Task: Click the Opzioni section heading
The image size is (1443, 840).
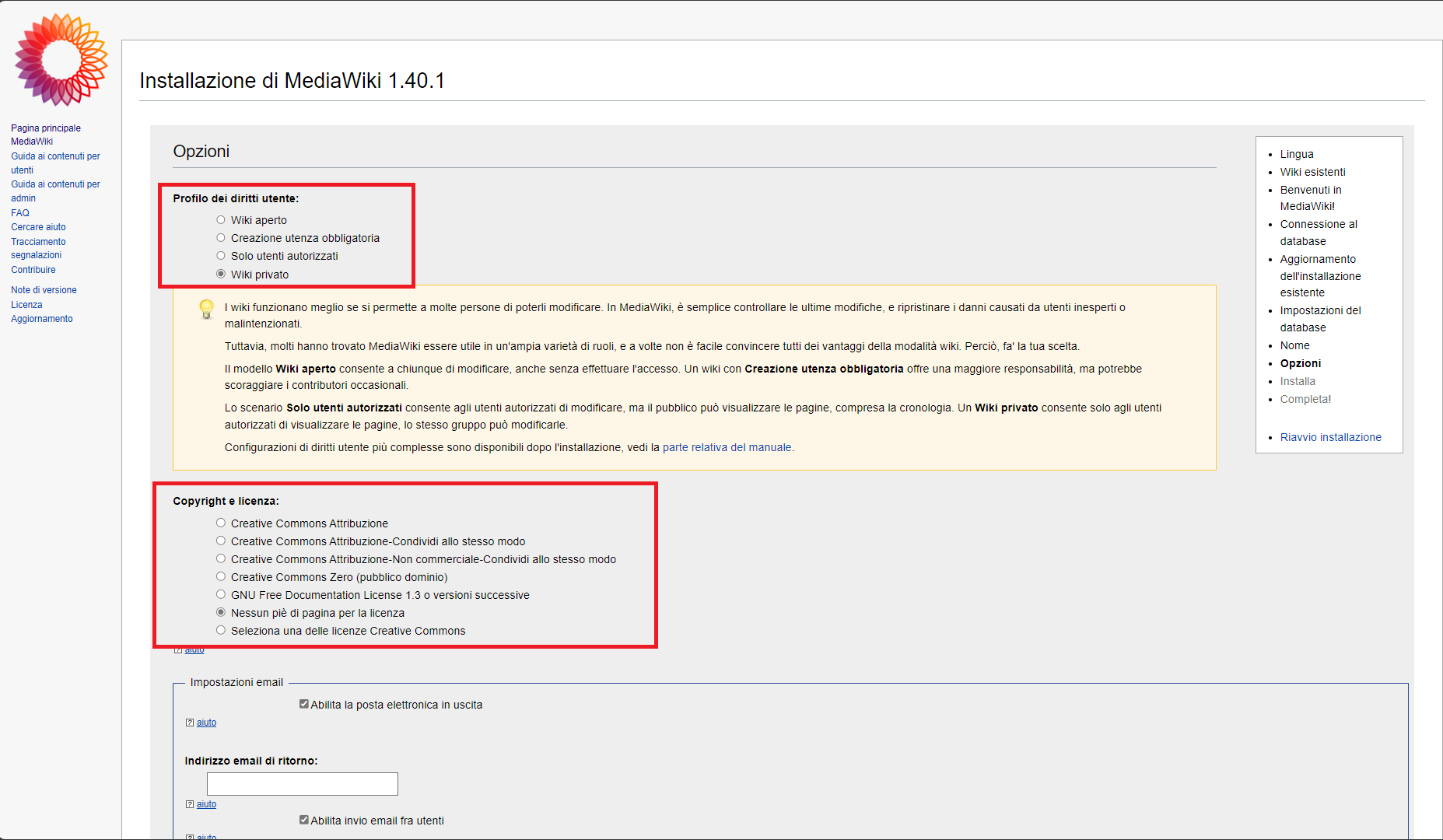Action: pos(201,151)
